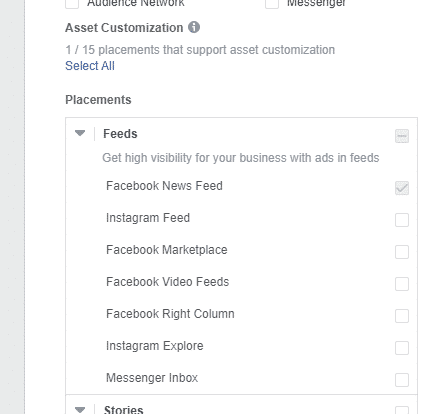The image size is (431, 414).
Task: Check the Audience Network platform checkbox
Action: [72, 4]
